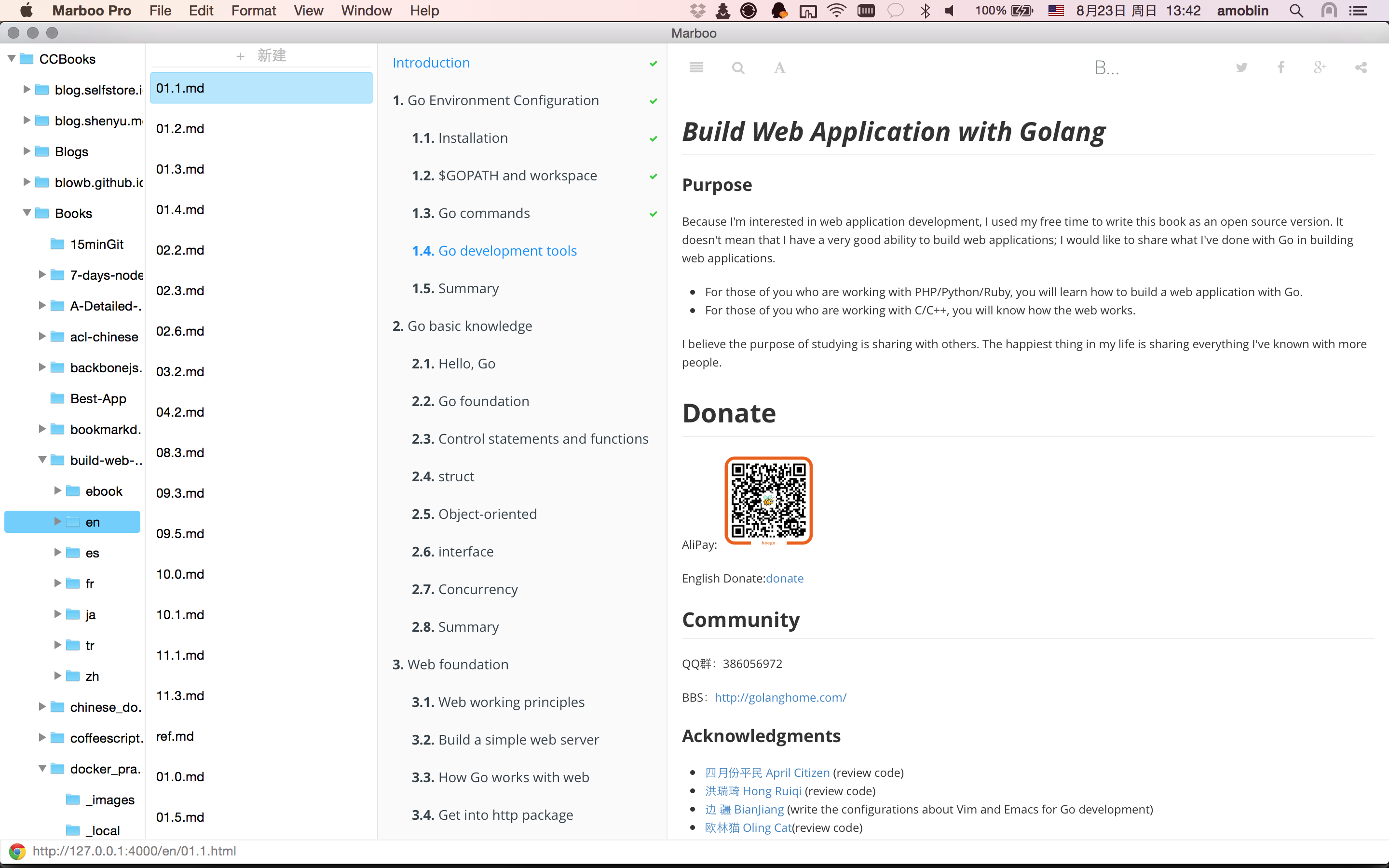Viewport: 1389px width, 868px height.
Task: Click the Google Plus share icon
Action: tap(1320, 67)
